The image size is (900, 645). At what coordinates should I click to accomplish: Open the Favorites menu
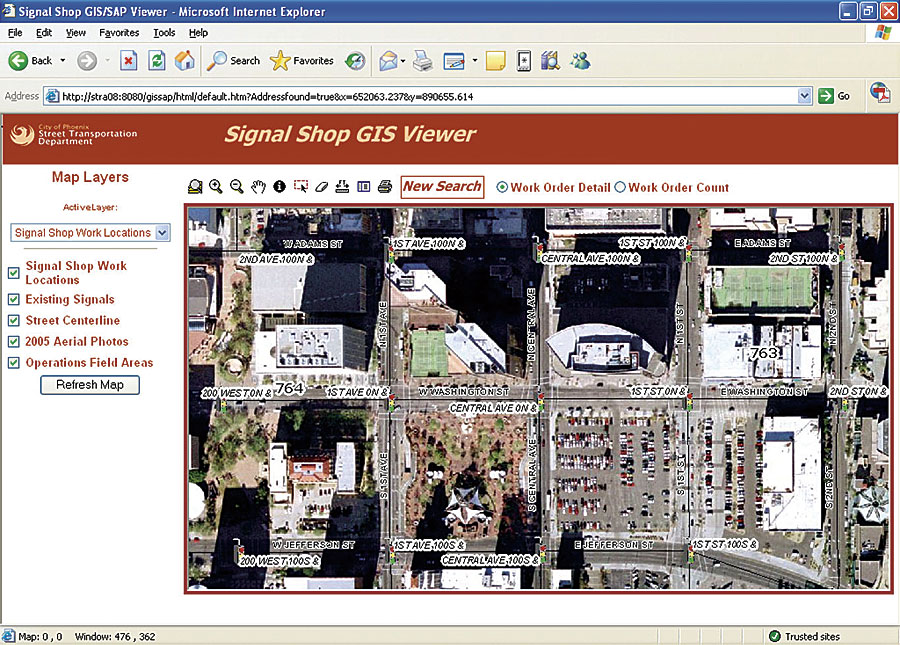pyautogui.click(x=119, y=33)
